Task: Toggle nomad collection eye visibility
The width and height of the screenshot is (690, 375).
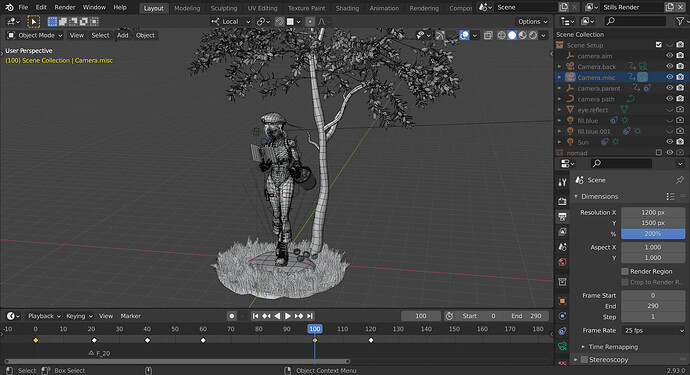Action: pyautogui.click(x=669, y=152)
